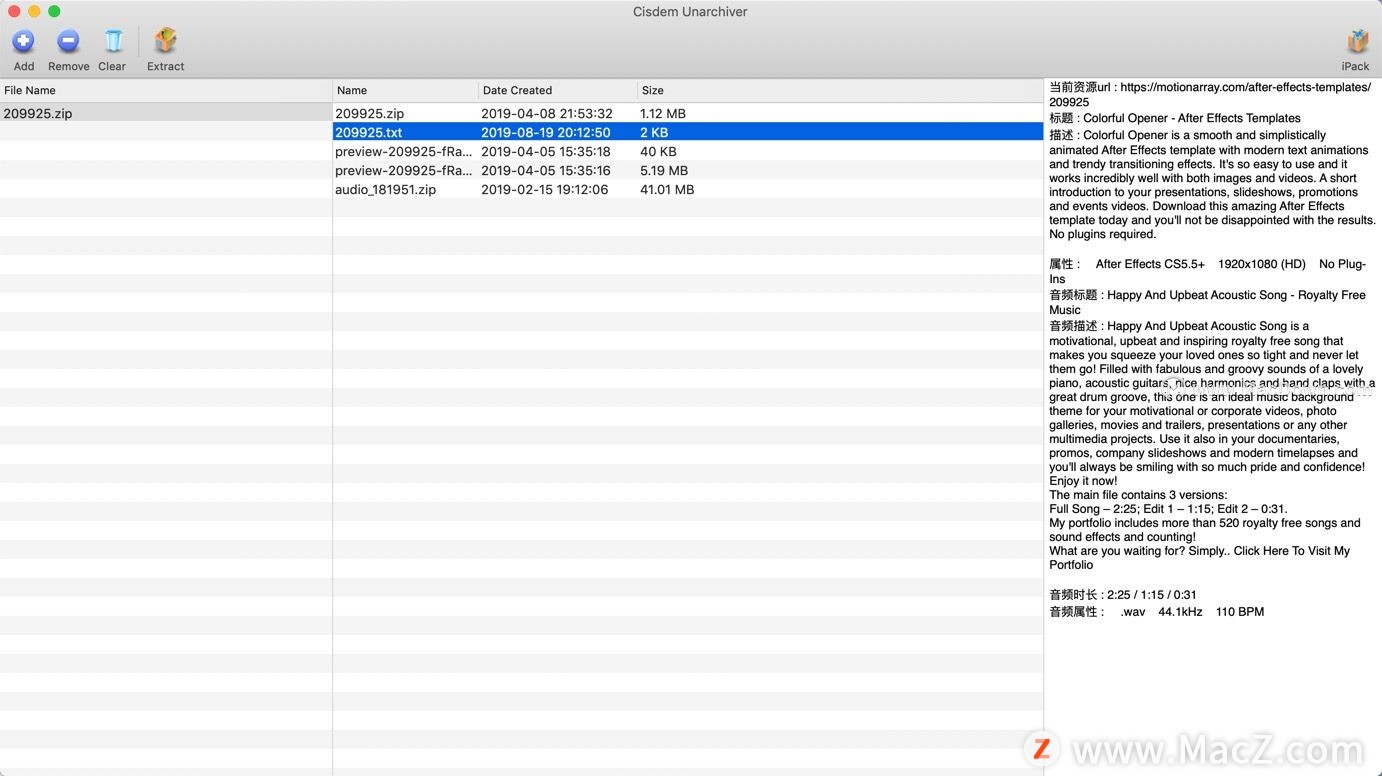Click the 41.01 MB size cell

[x=667, y=189]
